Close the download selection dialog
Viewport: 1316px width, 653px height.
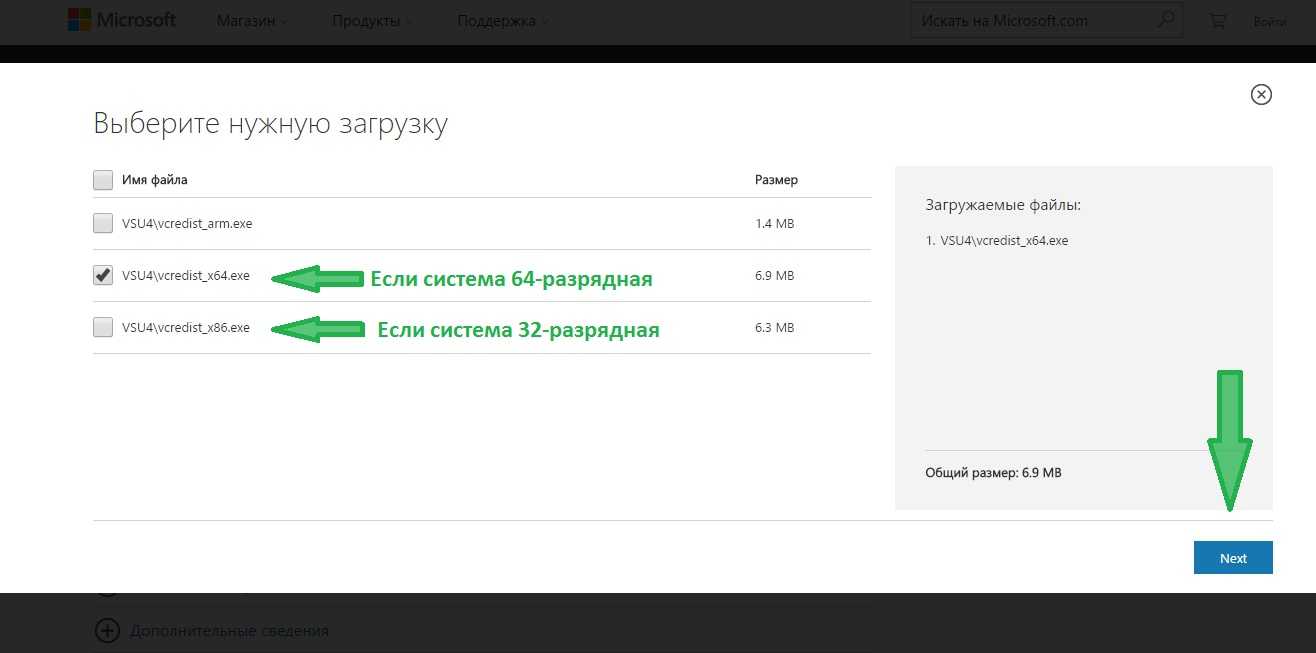point(1261,94)
